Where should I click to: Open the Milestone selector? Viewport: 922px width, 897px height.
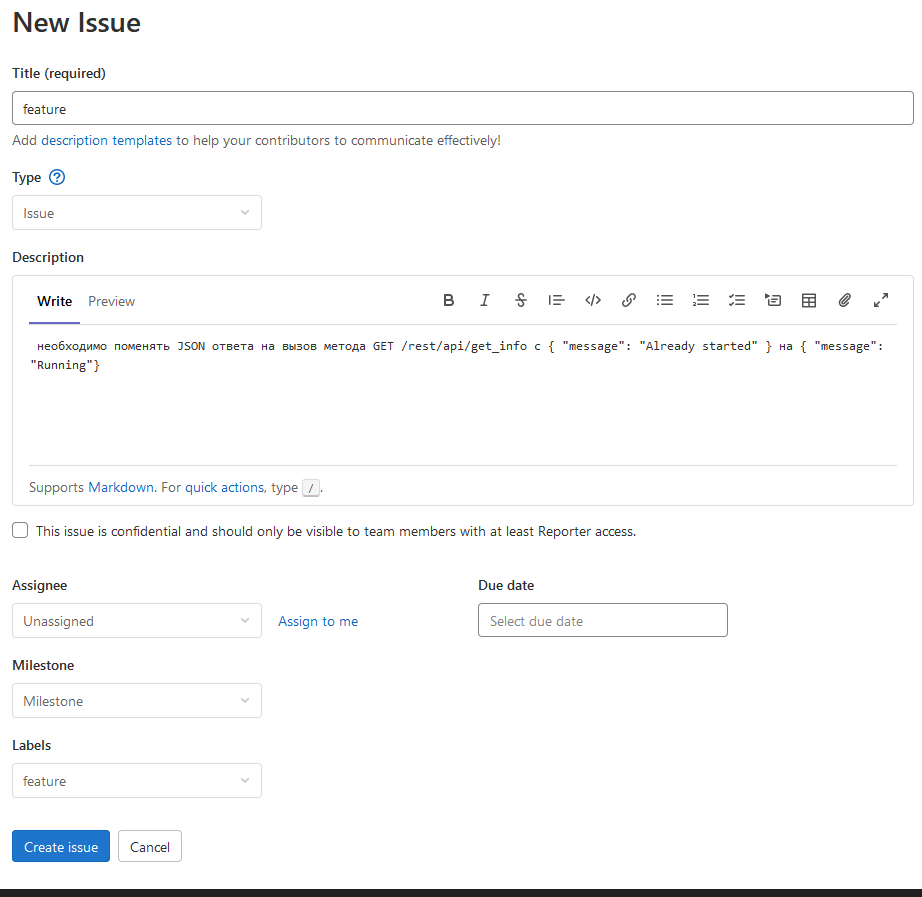click(x=136, y=700)
